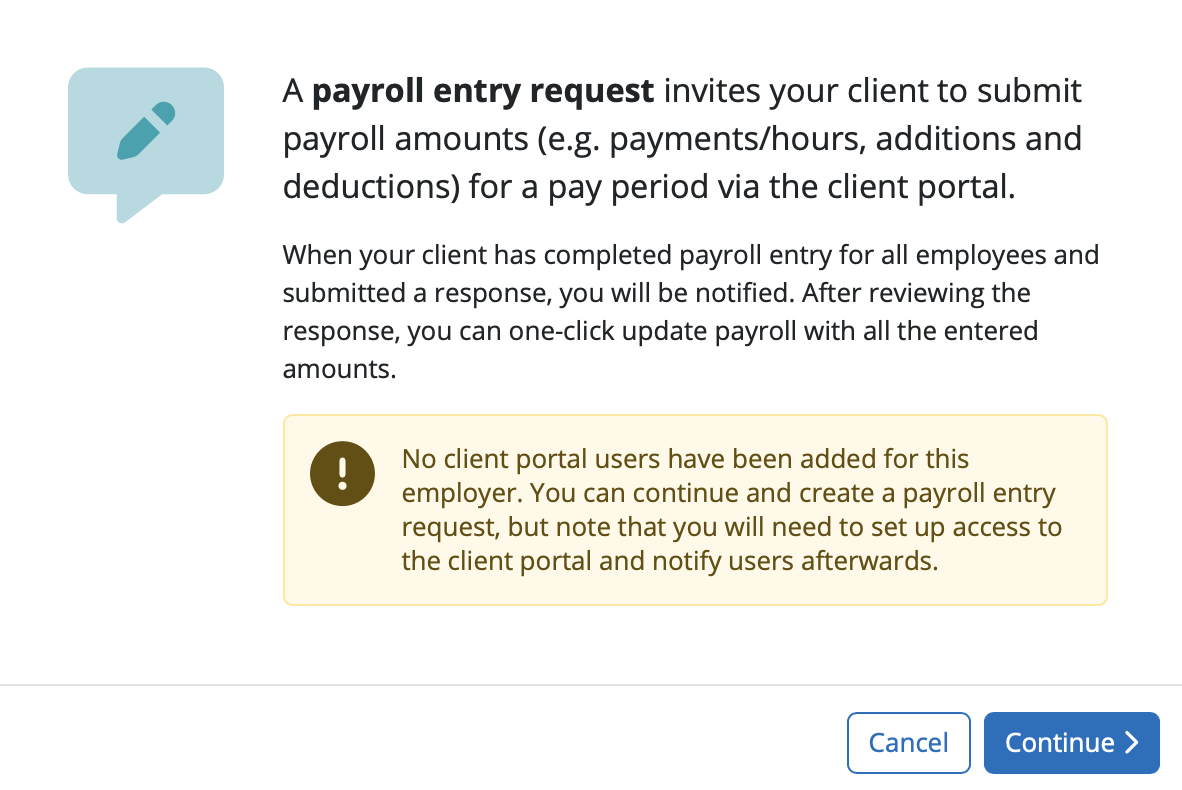Click 'When your client has completed' sentence
Image resolution: width=1182 pixels, height=790 pixels.
click(477, 256)
